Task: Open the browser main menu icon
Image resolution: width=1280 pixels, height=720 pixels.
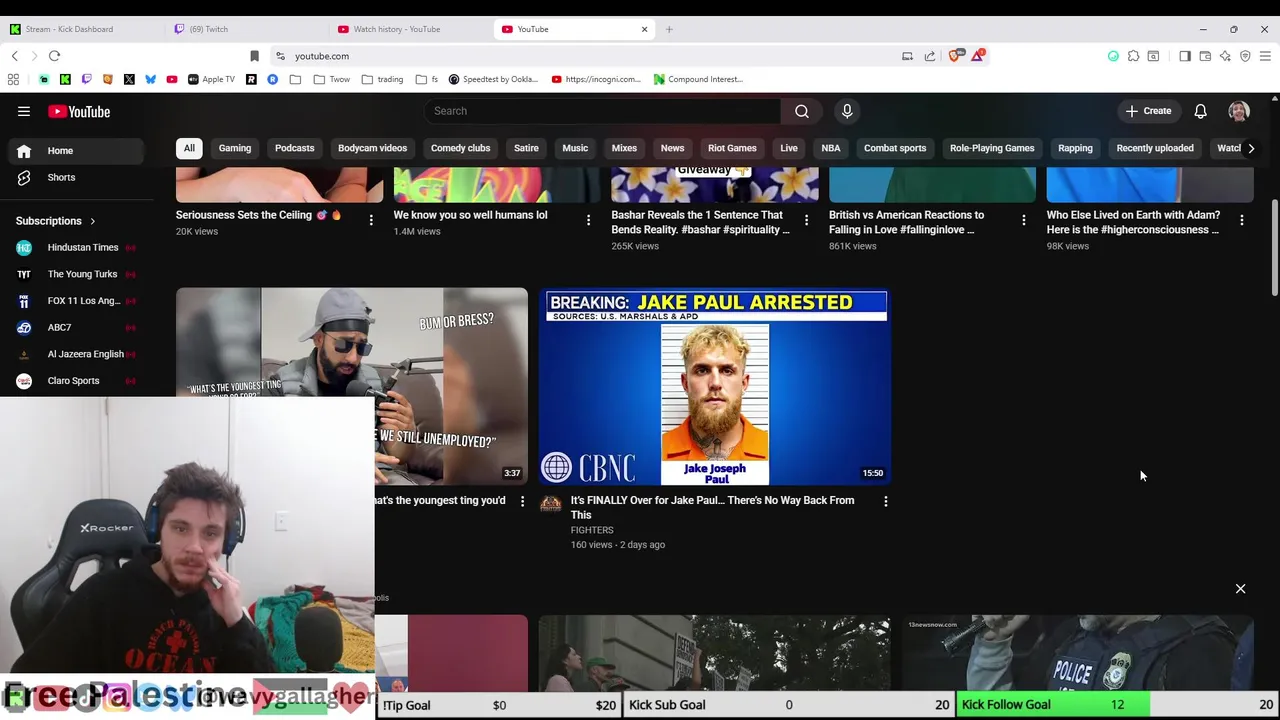Action: click(1265, 56)
